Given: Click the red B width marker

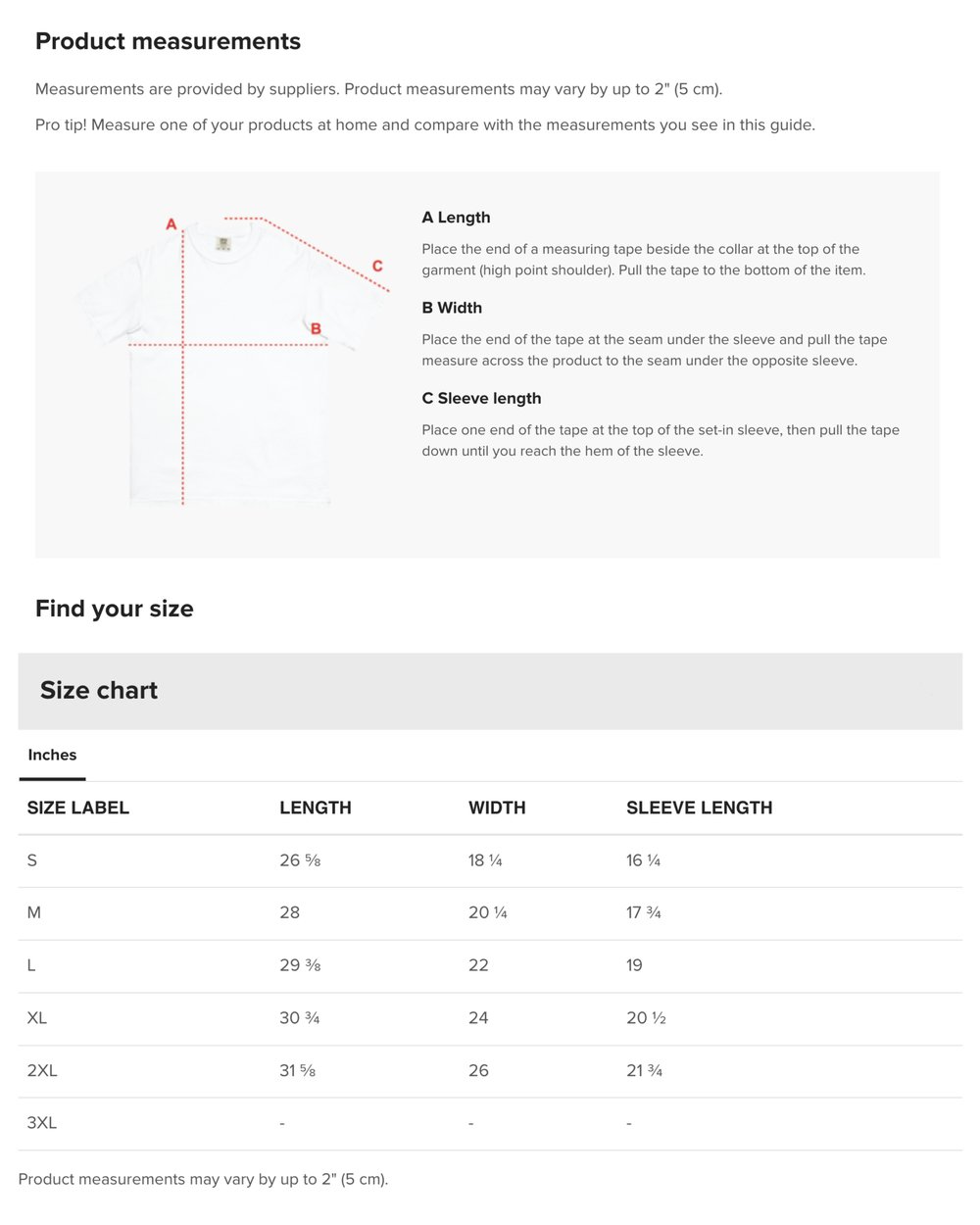Looking at the screenshot, I should (x=316, y=329).
